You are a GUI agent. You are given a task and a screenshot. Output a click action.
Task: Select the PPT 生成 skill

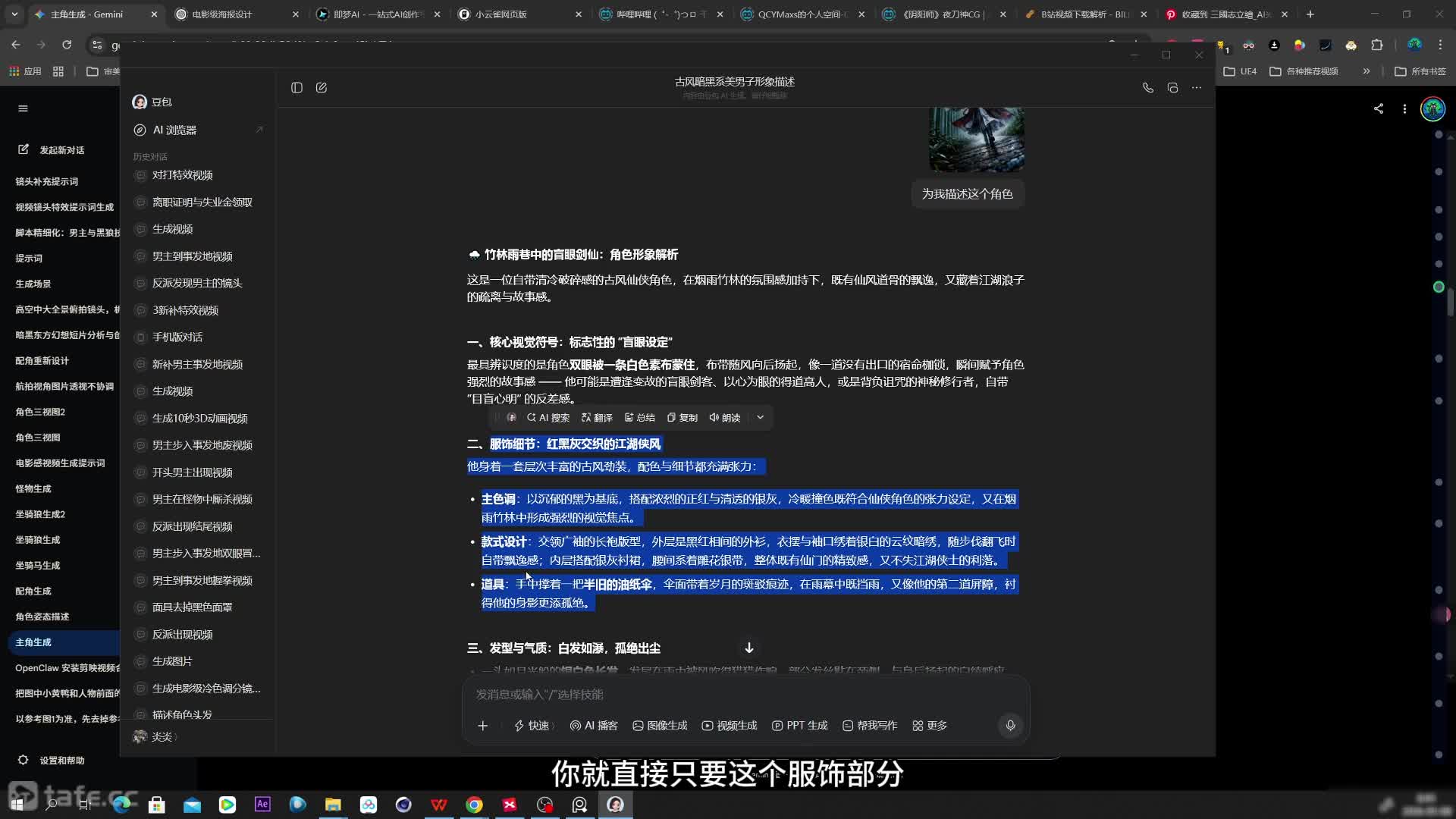799,726
